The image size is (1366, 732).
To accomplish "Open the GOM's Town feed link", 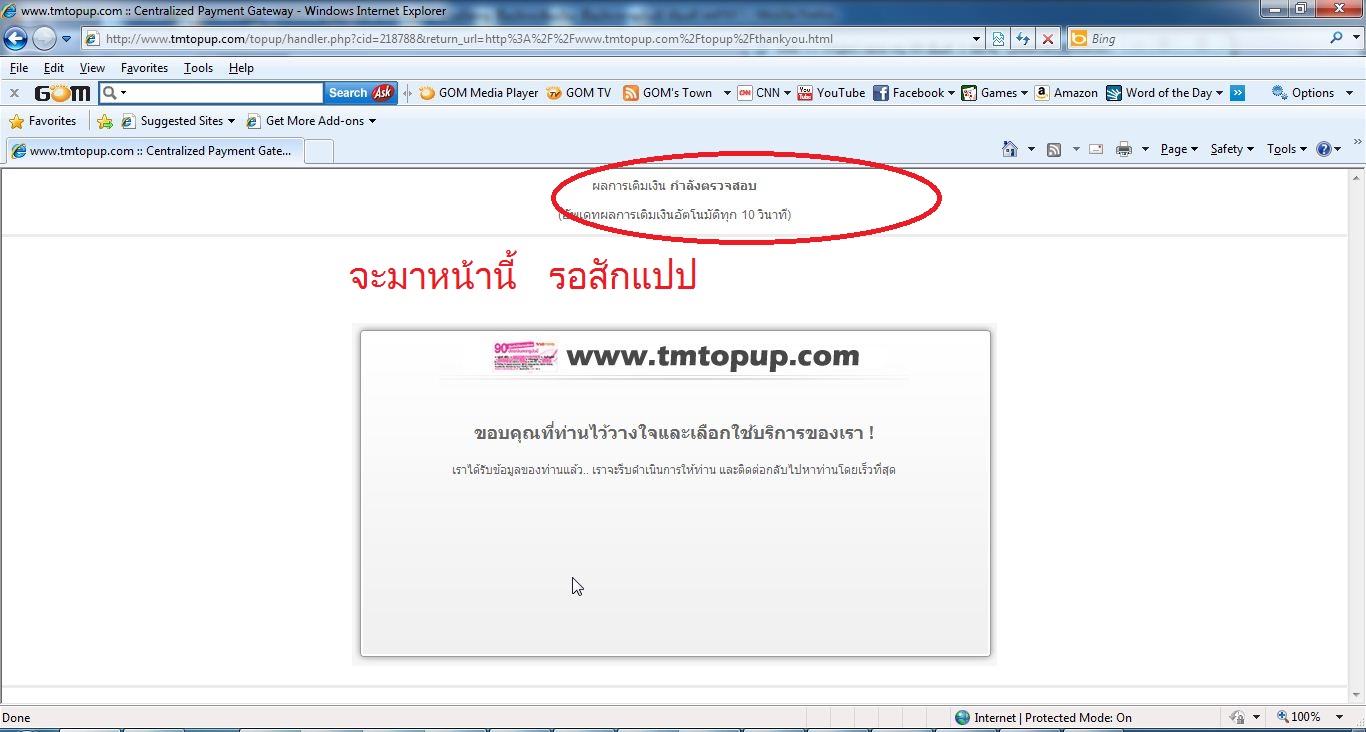I will (668, 93).
